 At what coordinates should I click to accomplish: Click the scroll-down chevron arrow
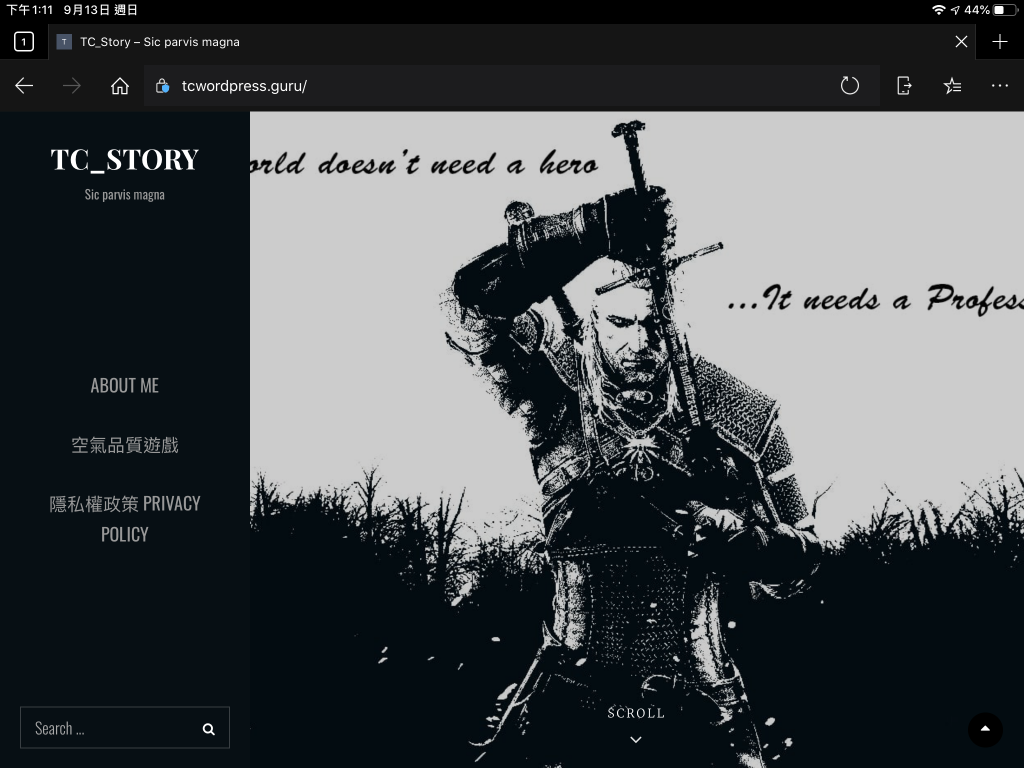tap(636, 740)
